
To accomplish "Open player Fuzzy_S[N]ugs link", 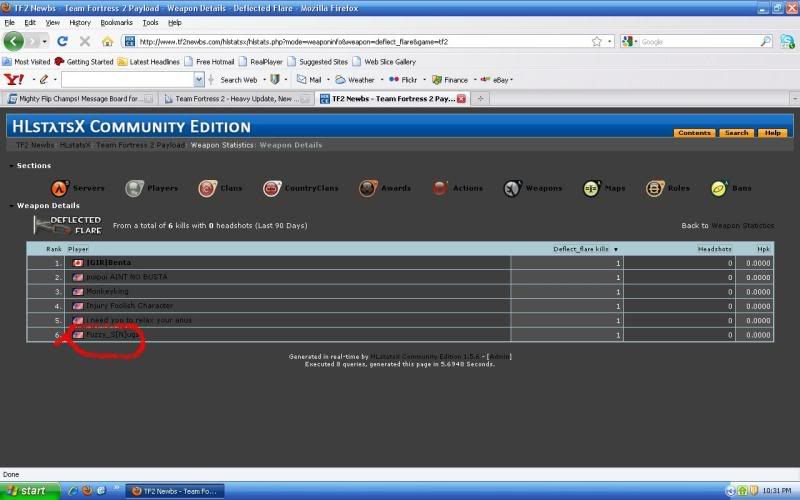I will coord(112,335).
